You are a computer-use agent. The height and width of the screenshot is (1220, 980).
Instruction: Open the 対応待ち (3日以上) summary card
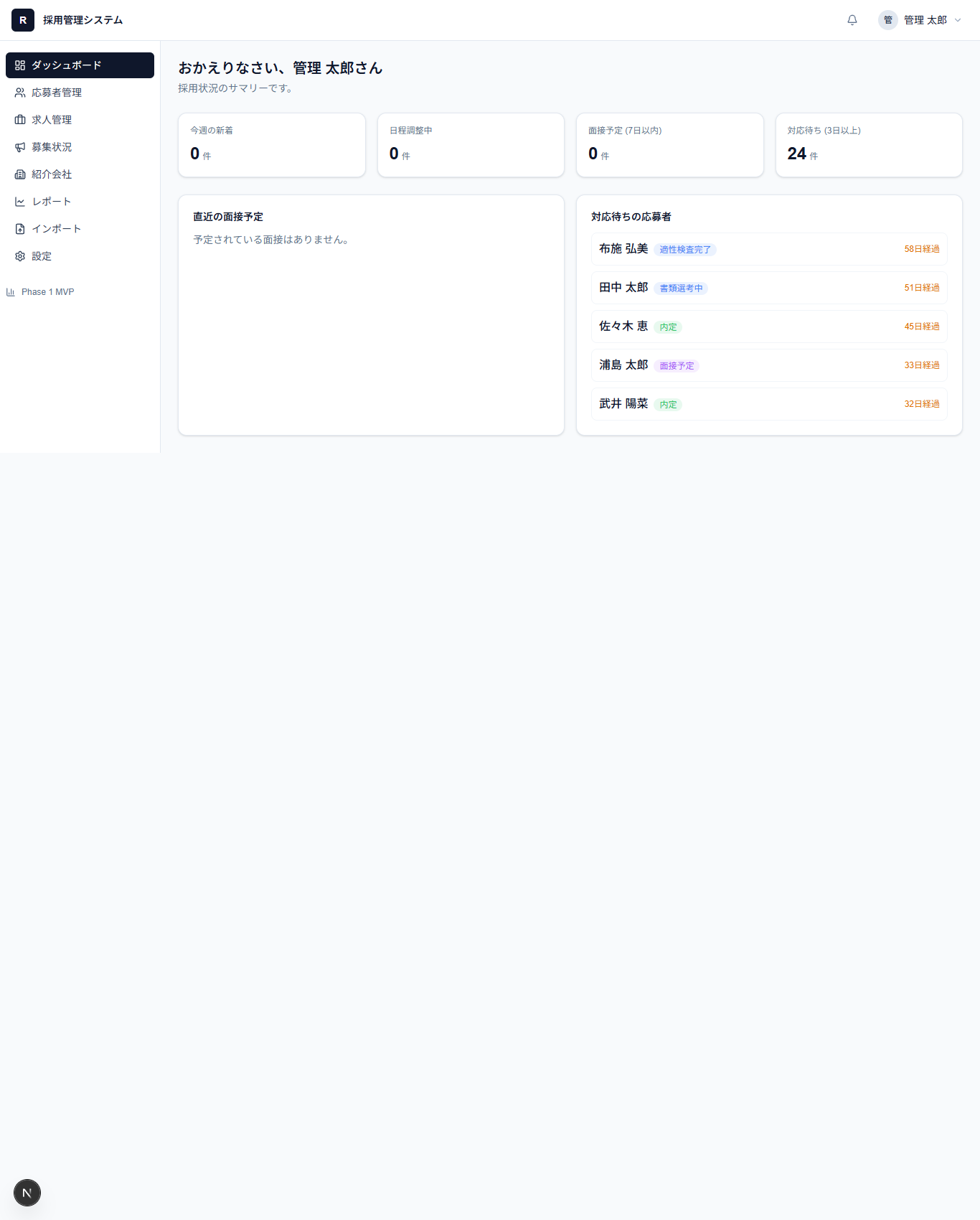[x=869, y=145]
